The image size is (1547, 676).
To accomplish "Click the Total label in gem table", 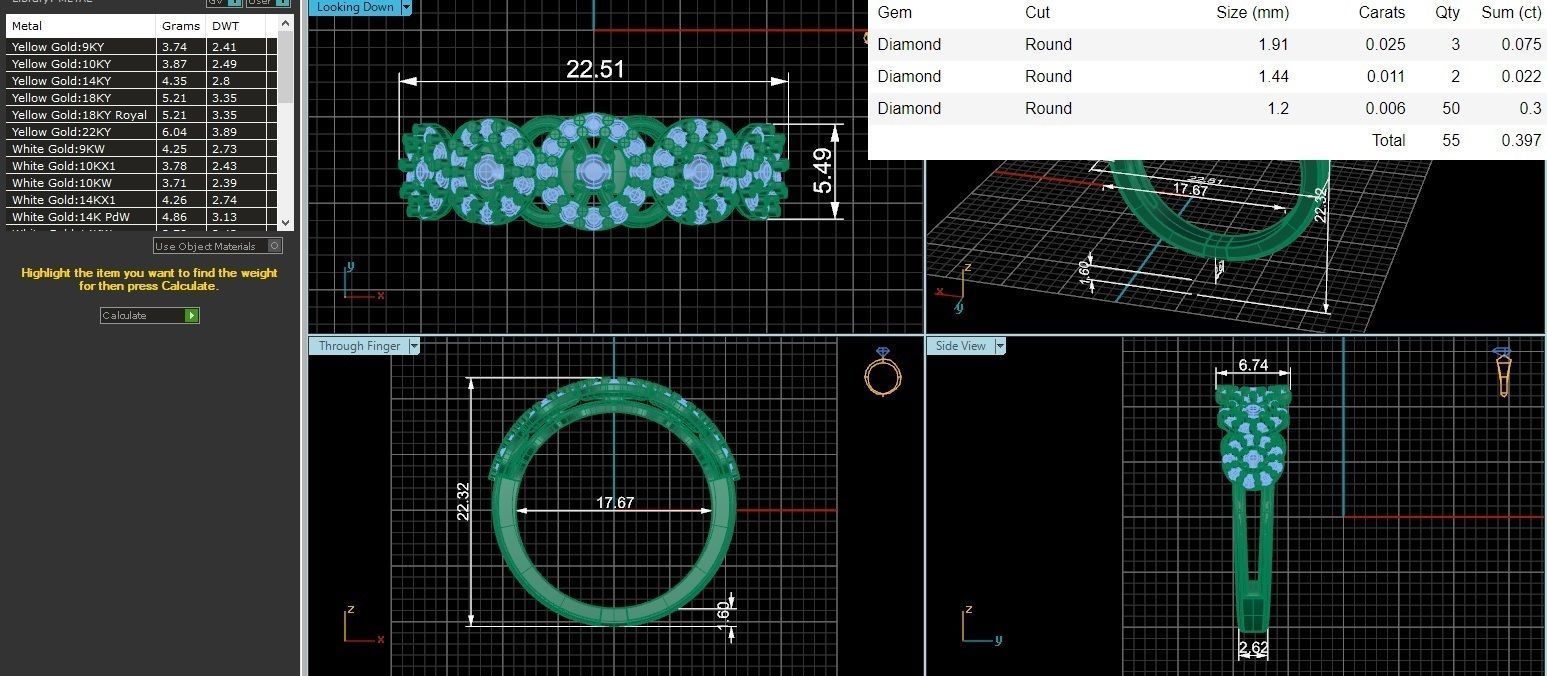I will coord(1388,140).
